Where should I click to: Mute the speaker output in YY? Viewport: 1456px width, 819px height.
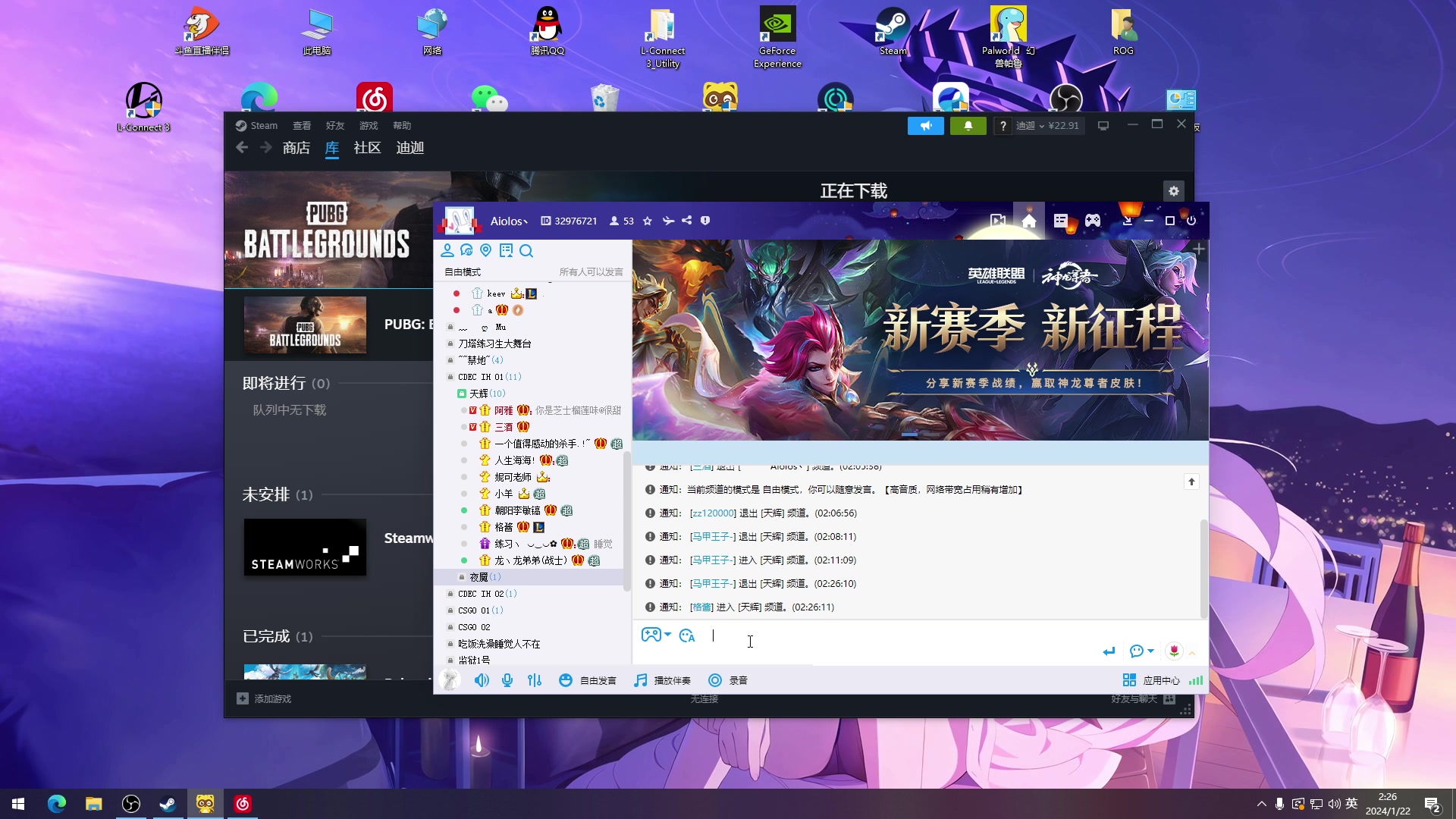481,680
